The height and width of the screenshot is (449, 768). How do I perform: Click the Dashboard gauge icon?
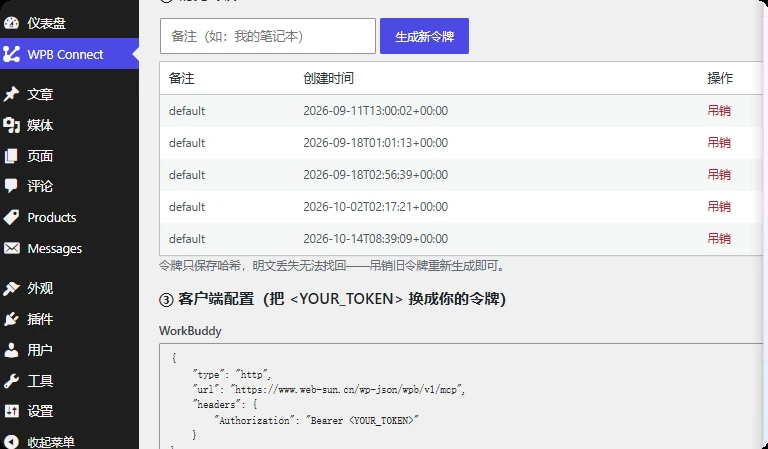11,23
